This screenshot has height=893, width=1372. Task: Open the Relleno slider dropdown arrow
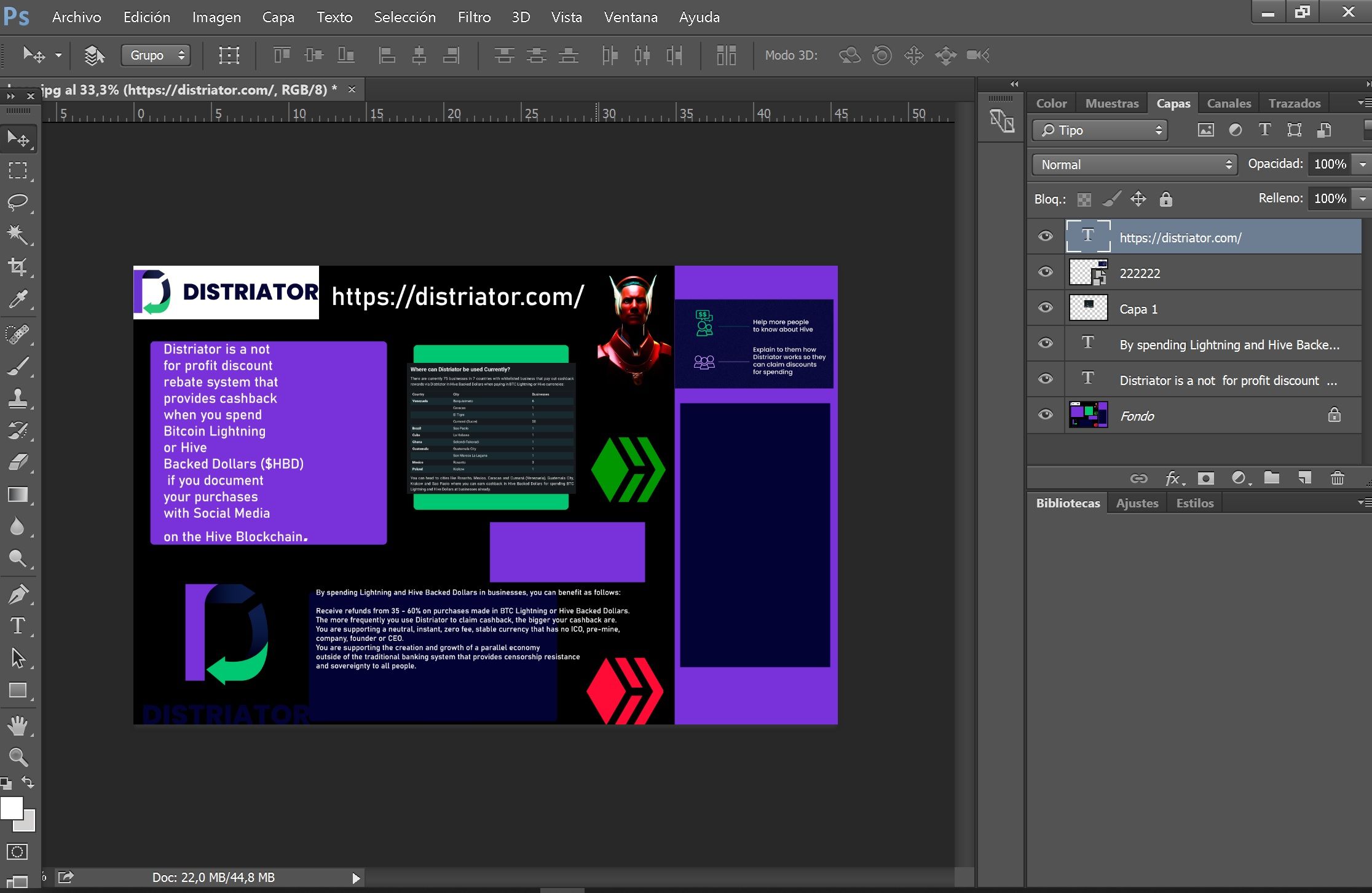click(x=1363, y=199)
